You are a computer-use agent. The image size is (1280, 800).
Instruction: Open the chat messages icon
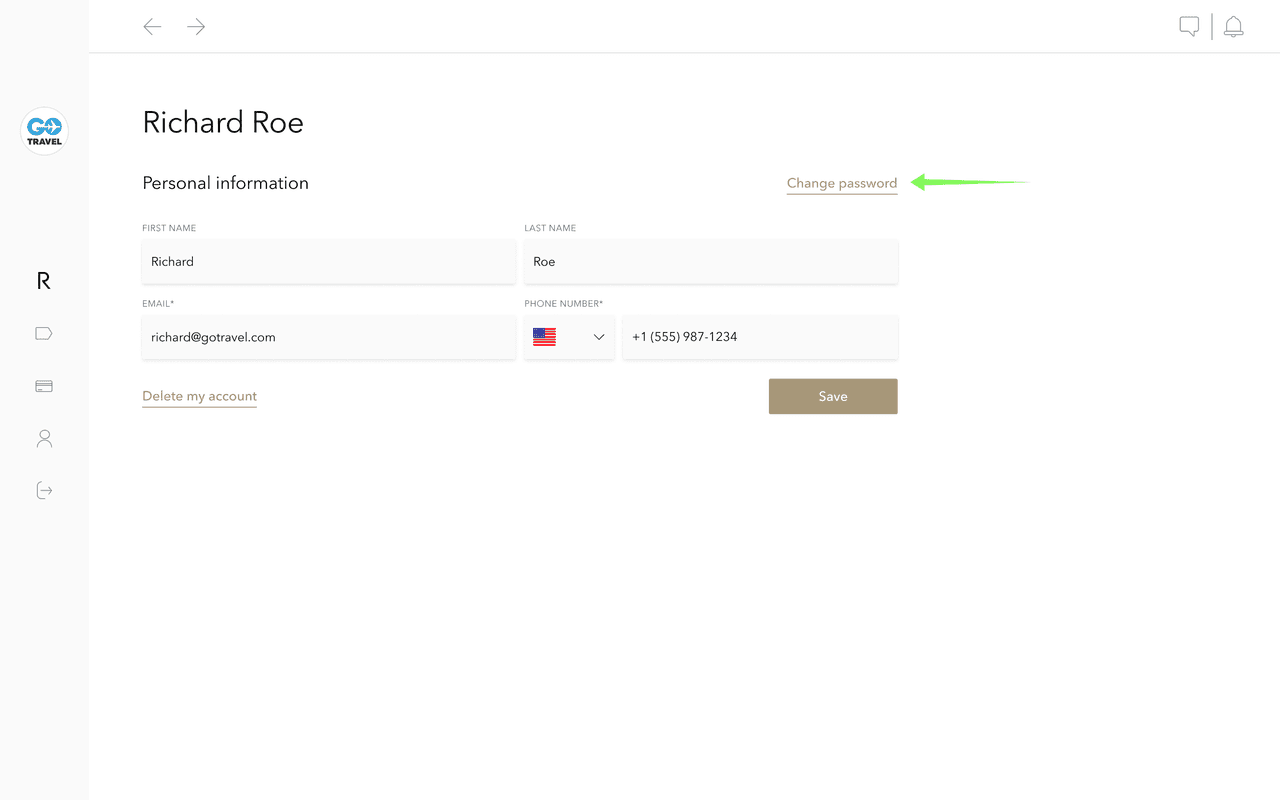point(1189,27)
